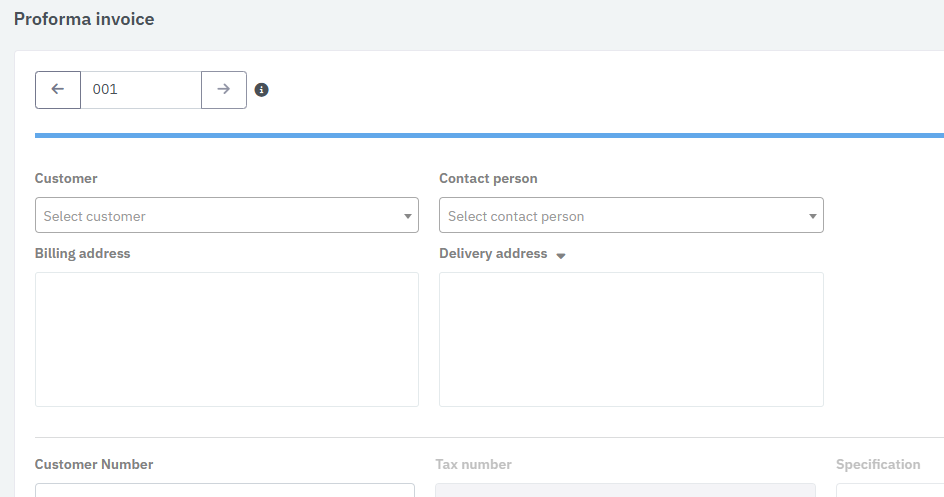Click the next invoice number arrow
944x497 pixels.
coord(224,90)
